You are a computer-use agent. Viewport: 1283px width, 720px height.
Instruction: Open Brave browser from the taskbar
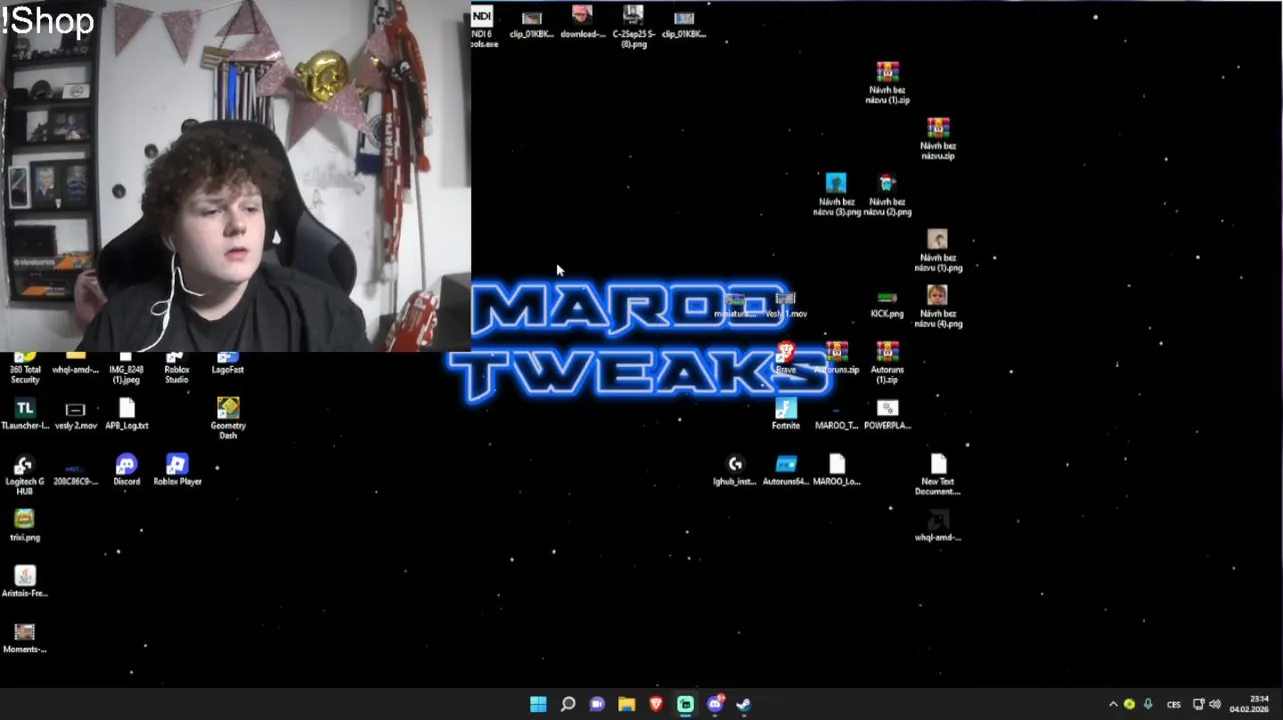click(x=656, y=704)
